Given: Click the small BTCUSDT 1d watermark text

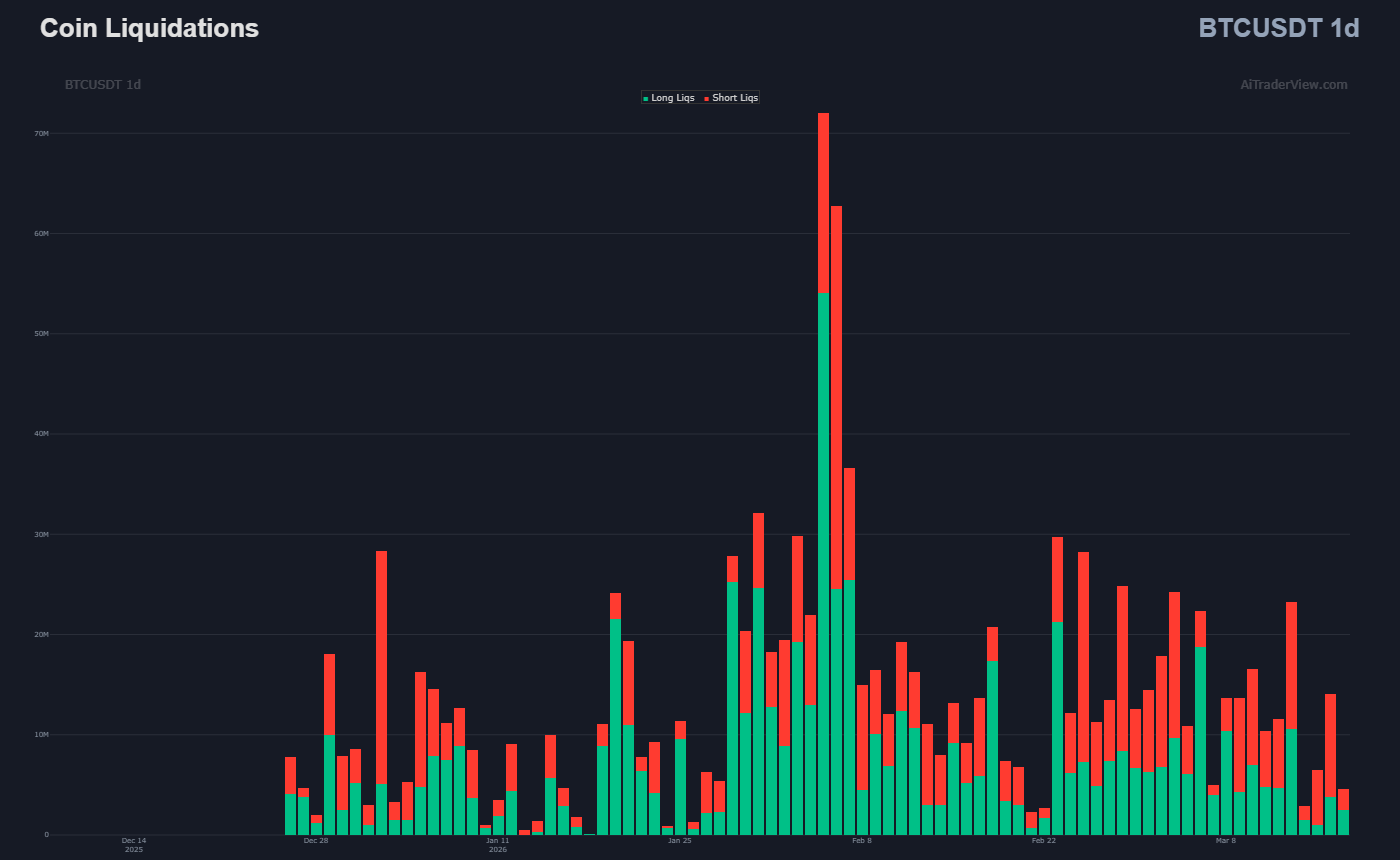Looking at the screenshot, I should coord(103,85).
